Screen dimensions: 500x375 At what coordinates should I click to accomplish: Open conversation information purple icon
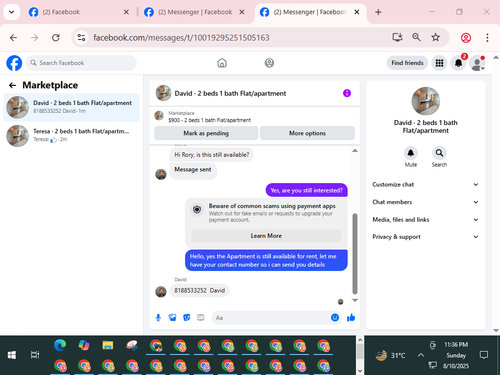(347, 93)
